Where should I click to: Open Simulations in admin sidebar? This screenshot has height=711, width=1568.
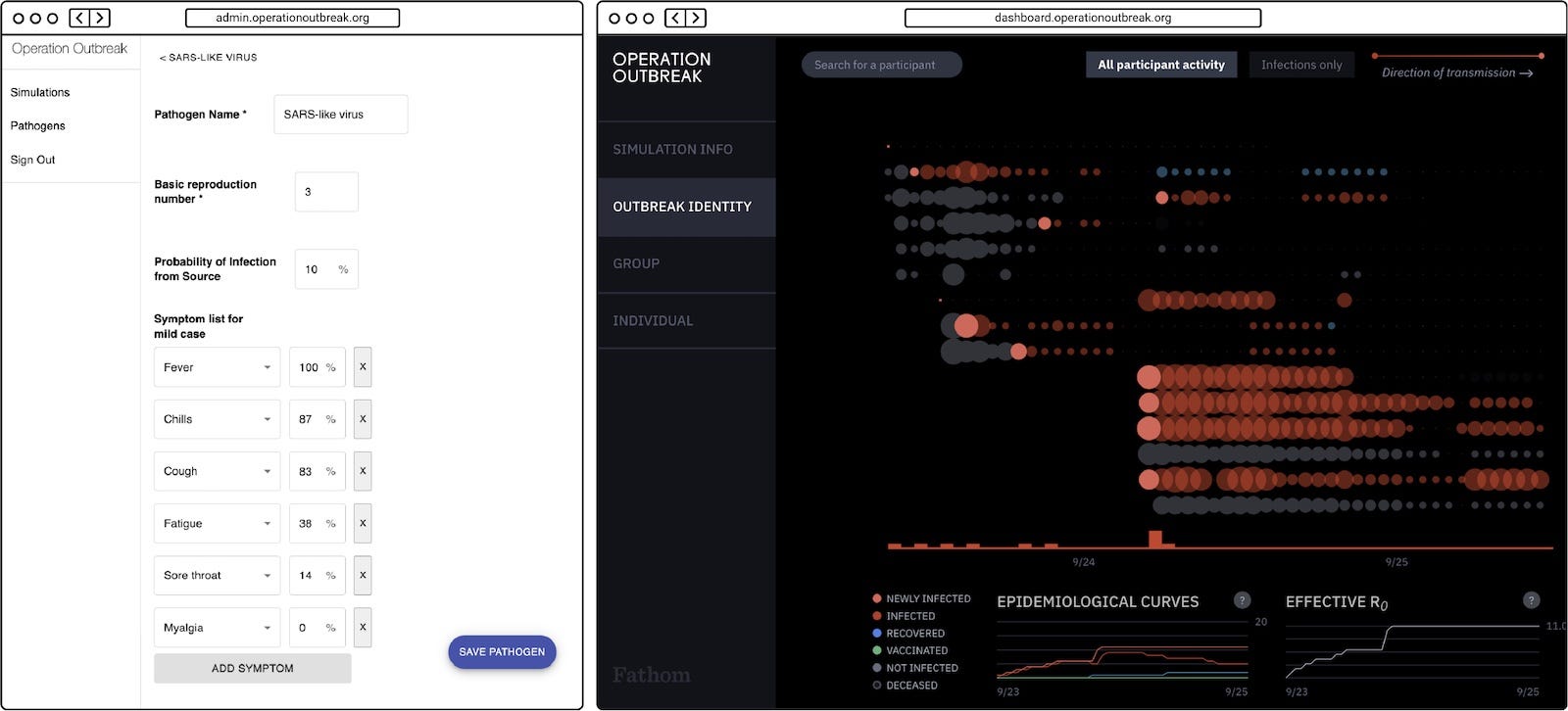pyautogui.click(x=40, y=92)
